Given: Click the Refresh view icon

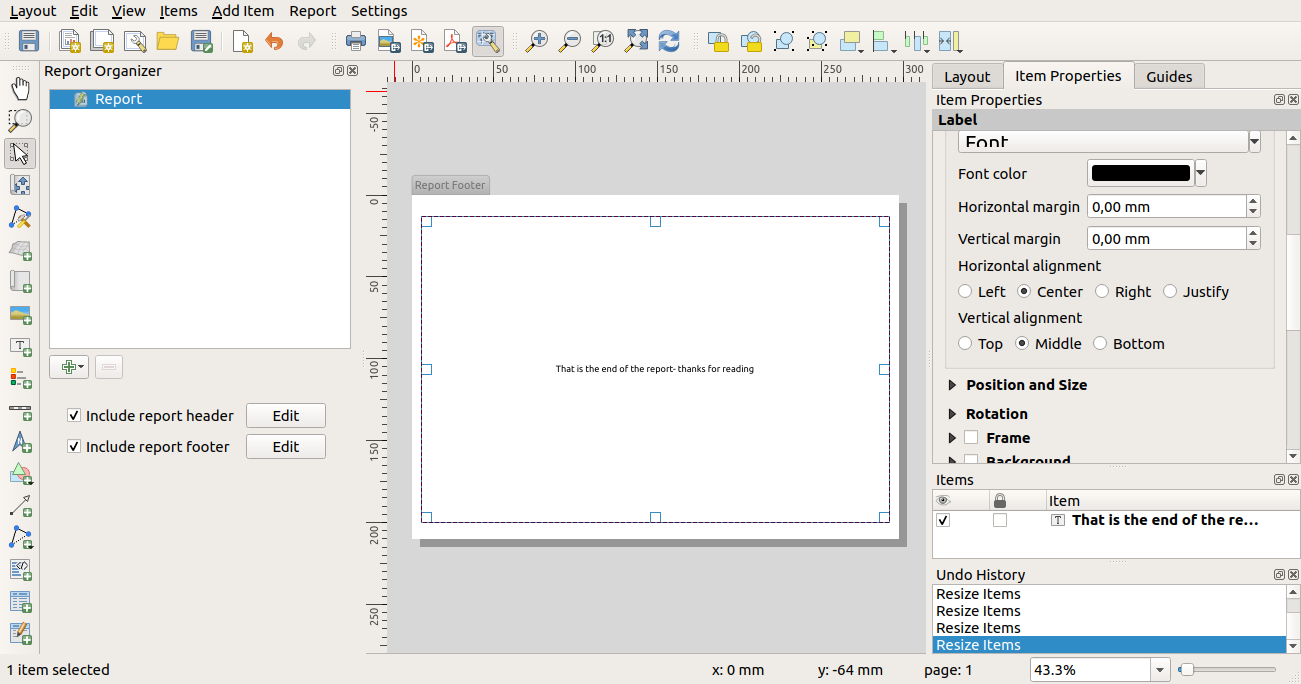Looking at the screenshot, I should (x=669, y=41).
